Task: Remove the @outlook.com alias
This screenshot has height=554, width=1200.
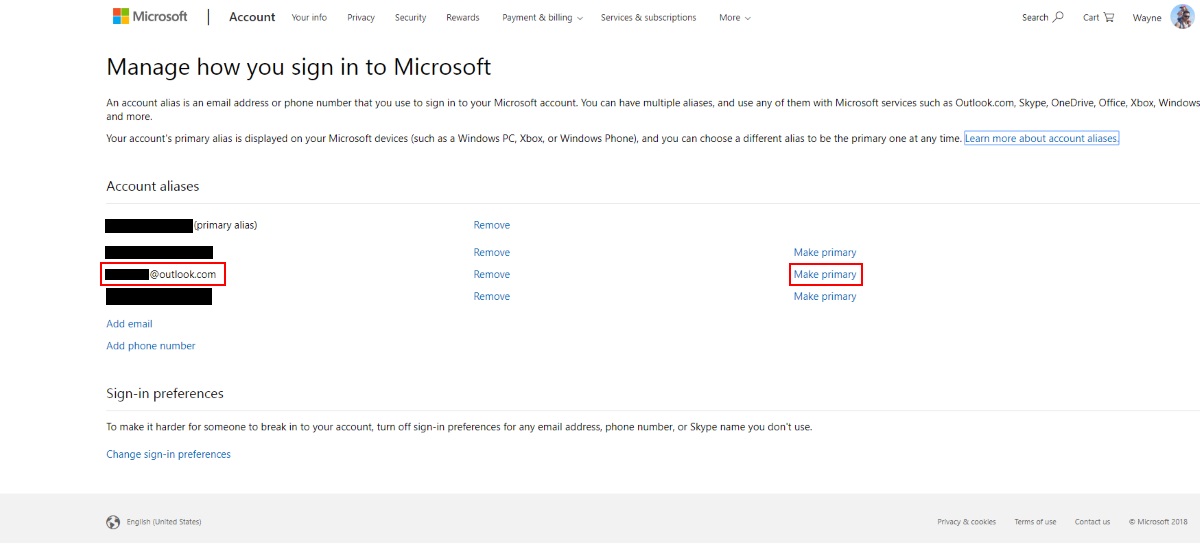Action: pos(492,275)
